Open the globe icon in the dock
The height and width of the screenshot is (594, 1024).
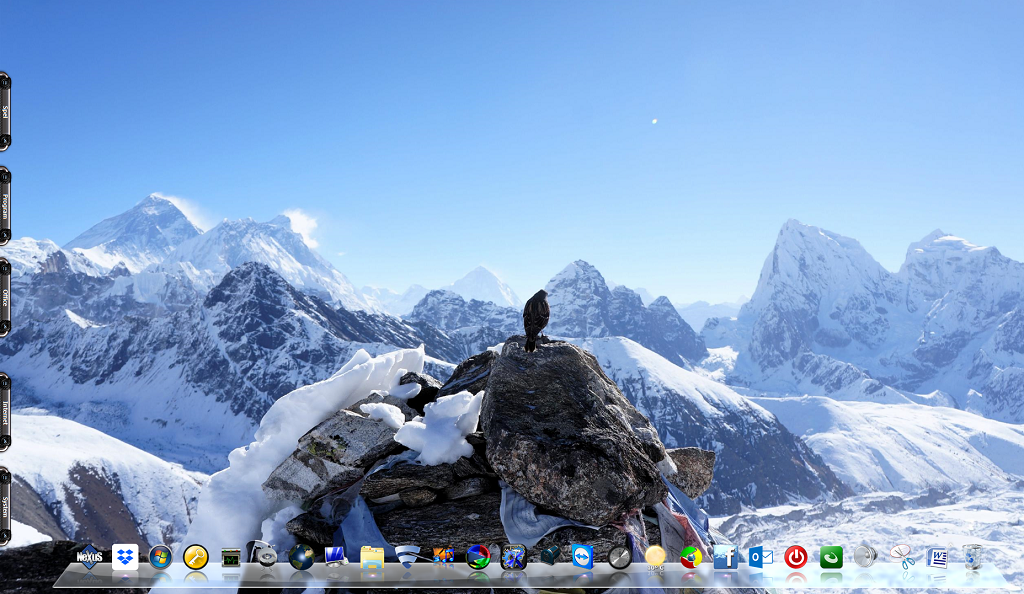point(302,557)
